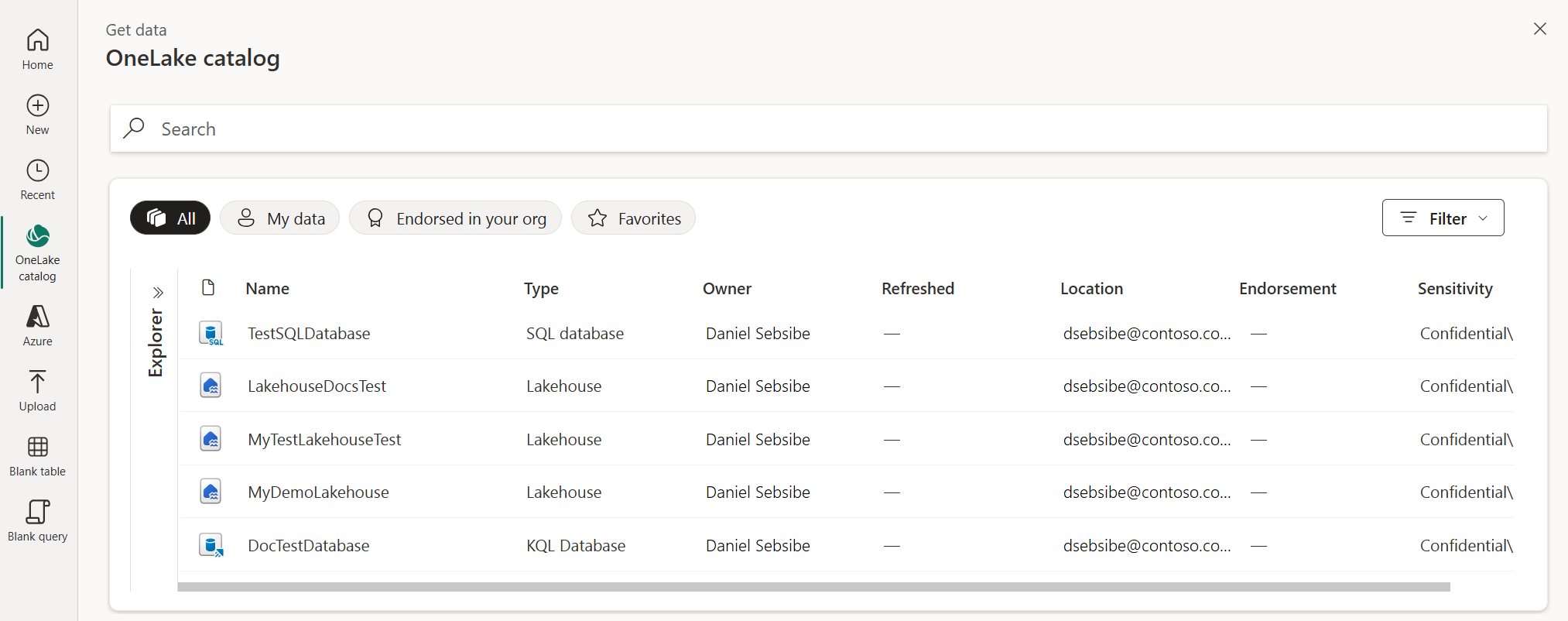Image resolution: width=1568 pixels, height=621 pixels.
Task: Expand the Explorer pane chevron
Action: click(x=158, y=293)
